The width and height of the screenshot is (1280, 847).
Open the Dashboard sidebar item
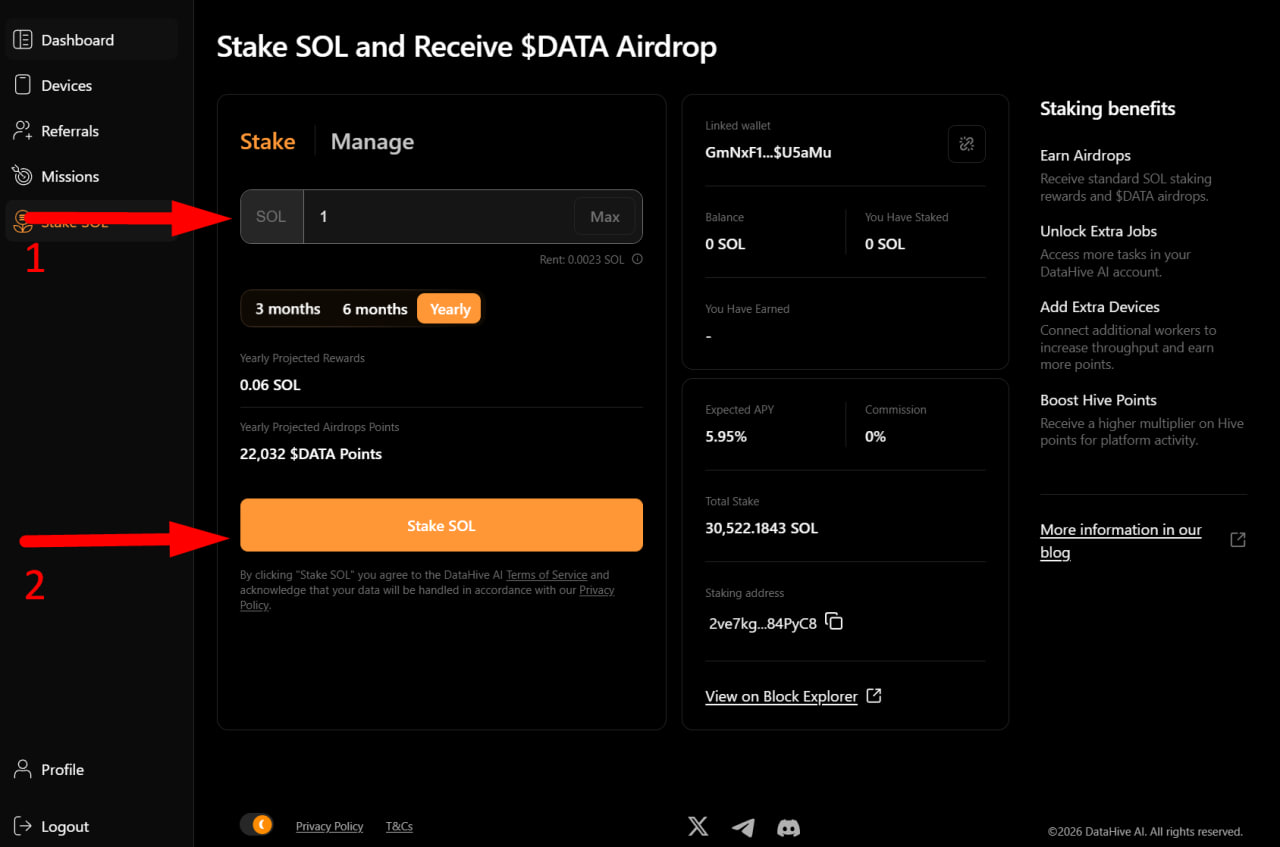(x=91, y=40)
